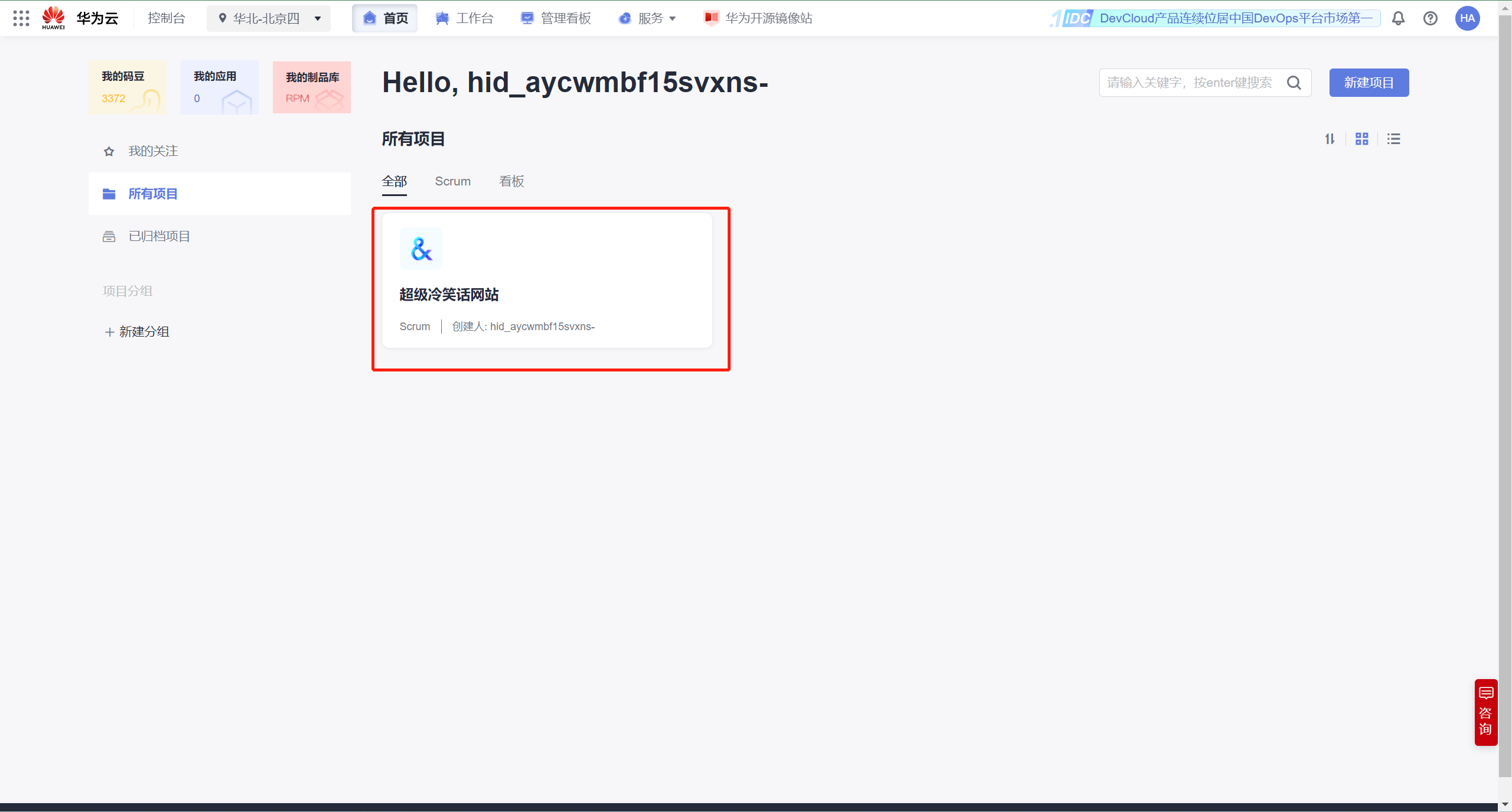Switch to list view

click(x=1394, y=139)
